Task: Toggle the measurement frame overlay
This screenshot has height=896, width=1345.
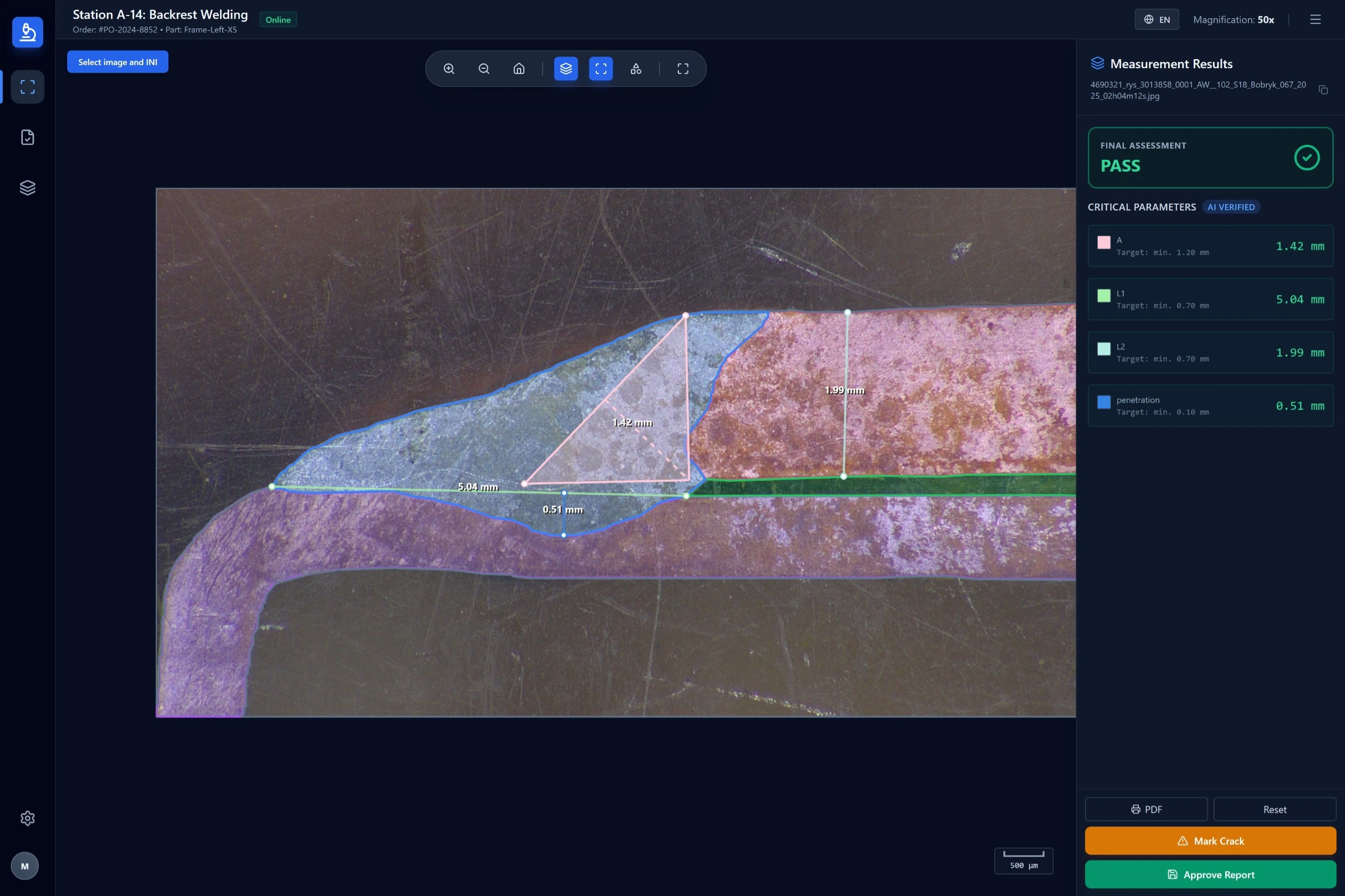Action: [x=599, y=68]
